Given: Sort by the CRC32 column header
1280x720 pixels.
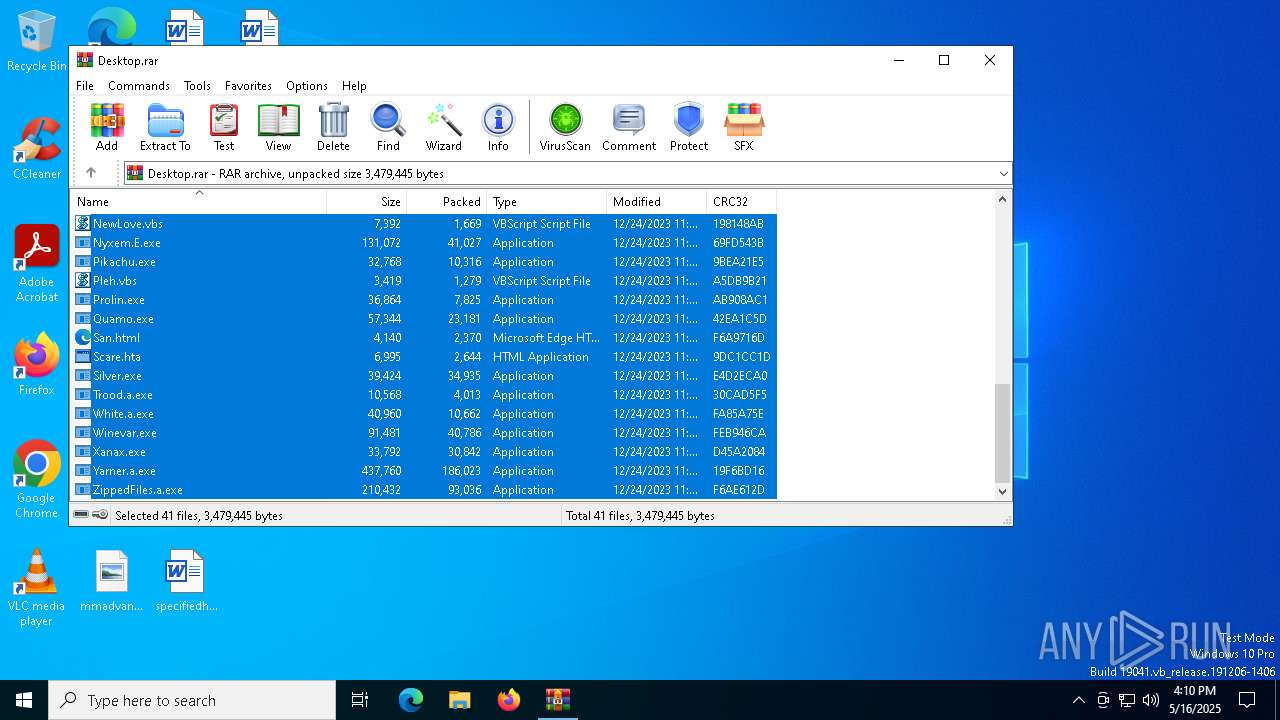Looking at the screenshot, I should coord(742,201).
